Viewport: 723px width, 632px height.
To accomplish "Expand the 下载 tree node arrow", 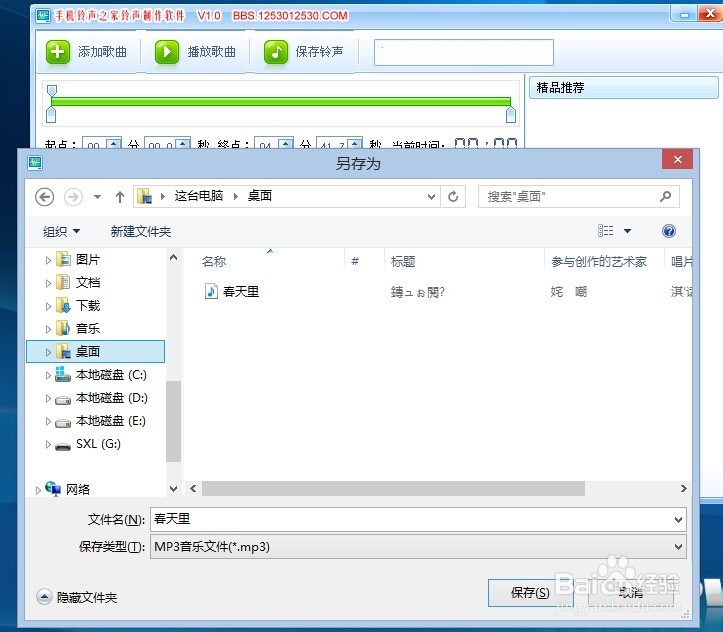I will coord(48,306).
